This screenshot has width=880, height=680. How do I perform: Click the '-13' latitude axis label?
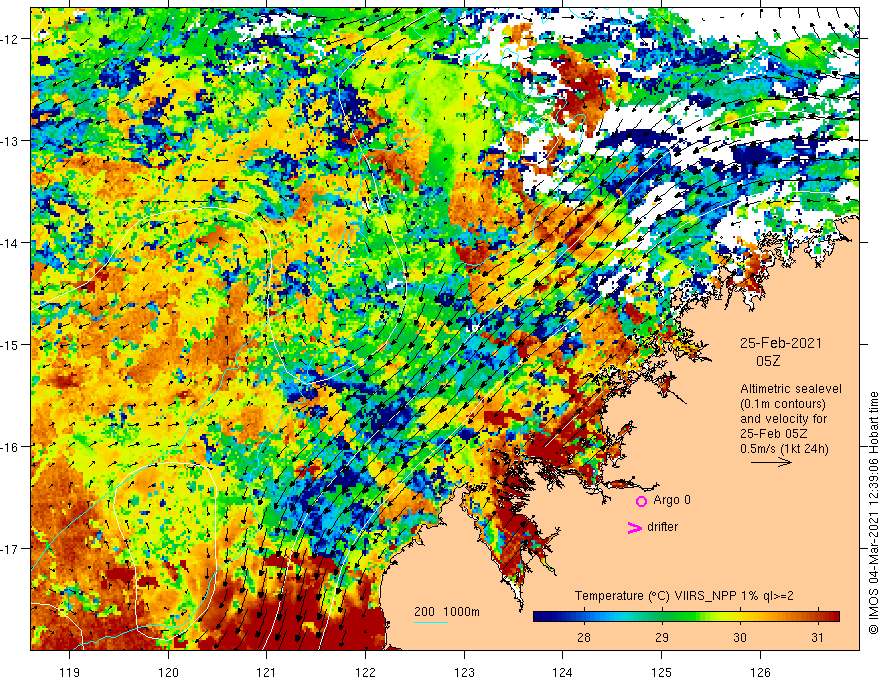[10, 141]
